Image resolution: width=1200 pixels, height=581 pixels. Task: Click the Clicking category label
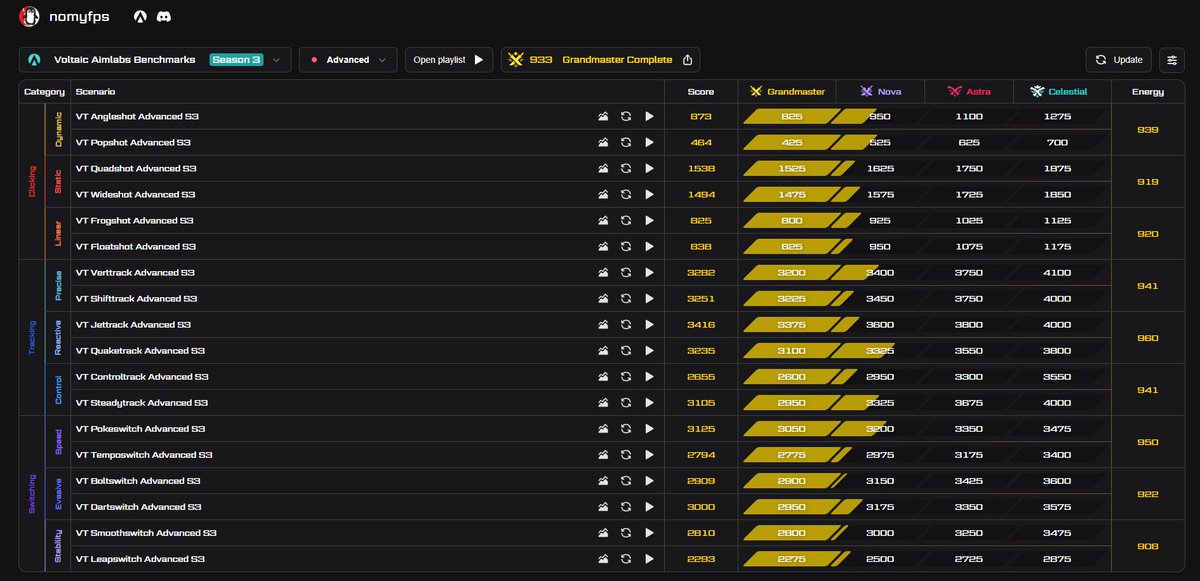(x=32, y=181)
